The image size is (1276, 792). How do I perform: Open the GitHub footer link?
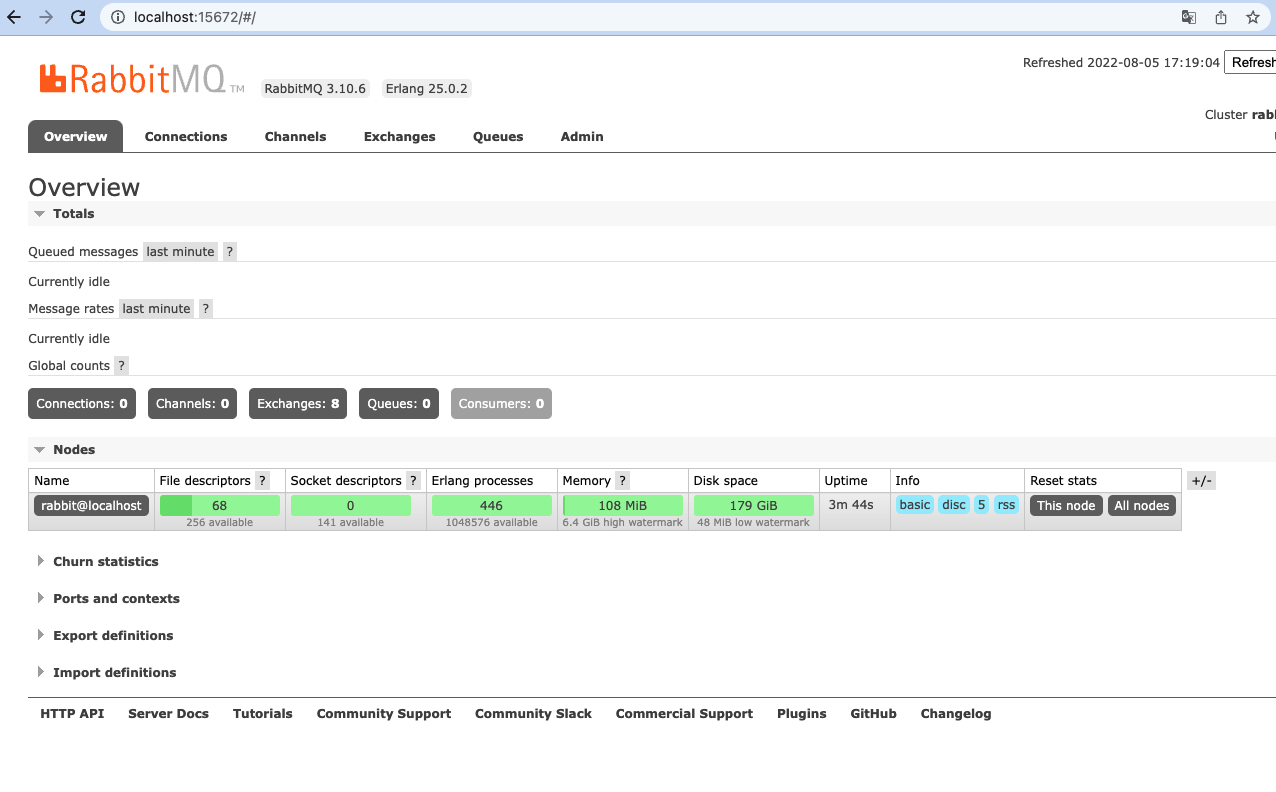pos(874,714)
